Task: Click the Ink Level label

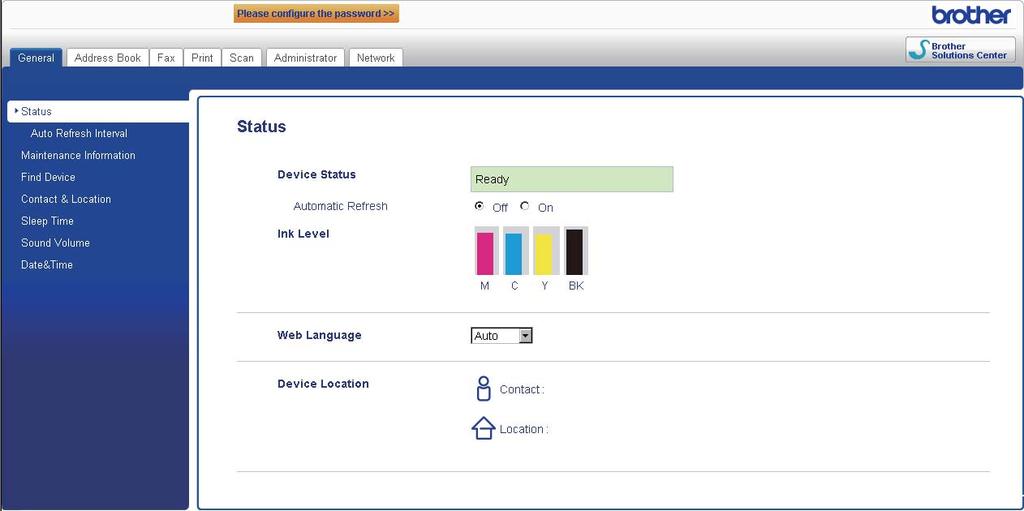Action: click(x=303, y=234)
